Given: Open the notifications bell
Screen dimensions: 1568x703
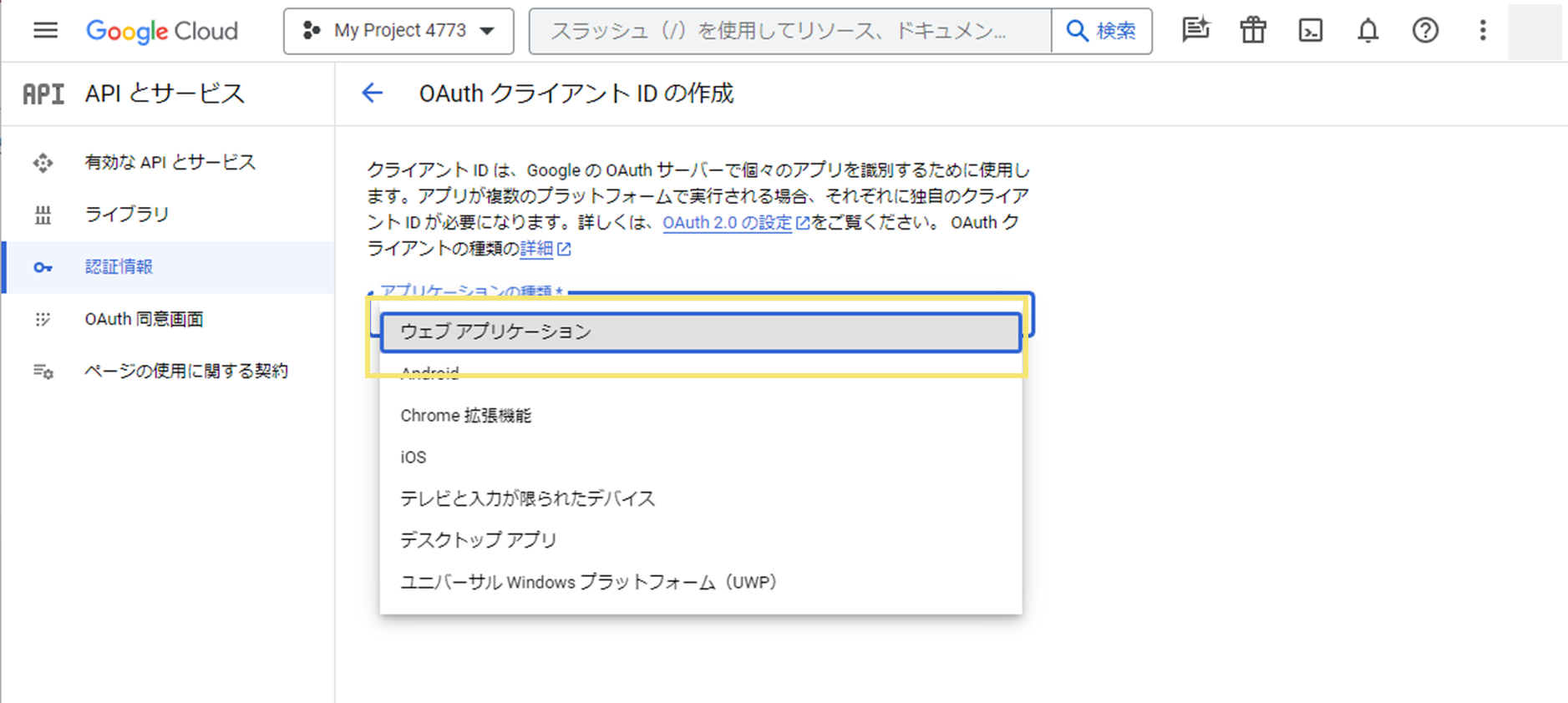Looking at the screenshot, I should click(x=1368, y=31).
